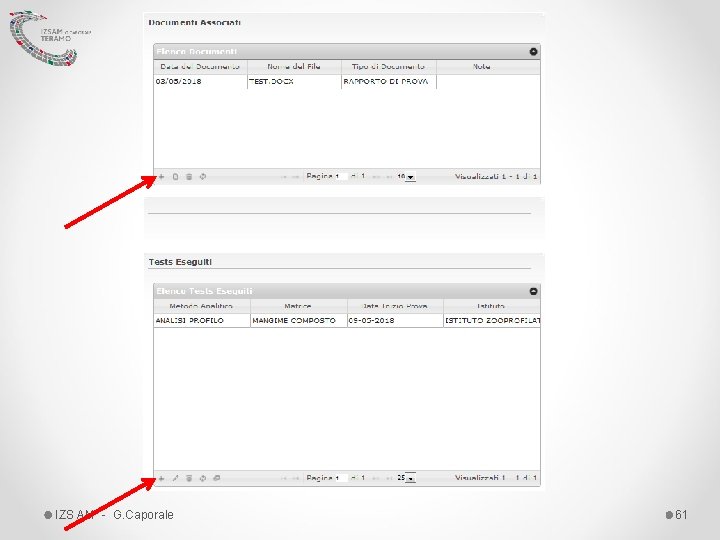Viewport: 720px width, 540px height.
Task: Add a new document in Elenco Documenti
Action: point(162,177)
